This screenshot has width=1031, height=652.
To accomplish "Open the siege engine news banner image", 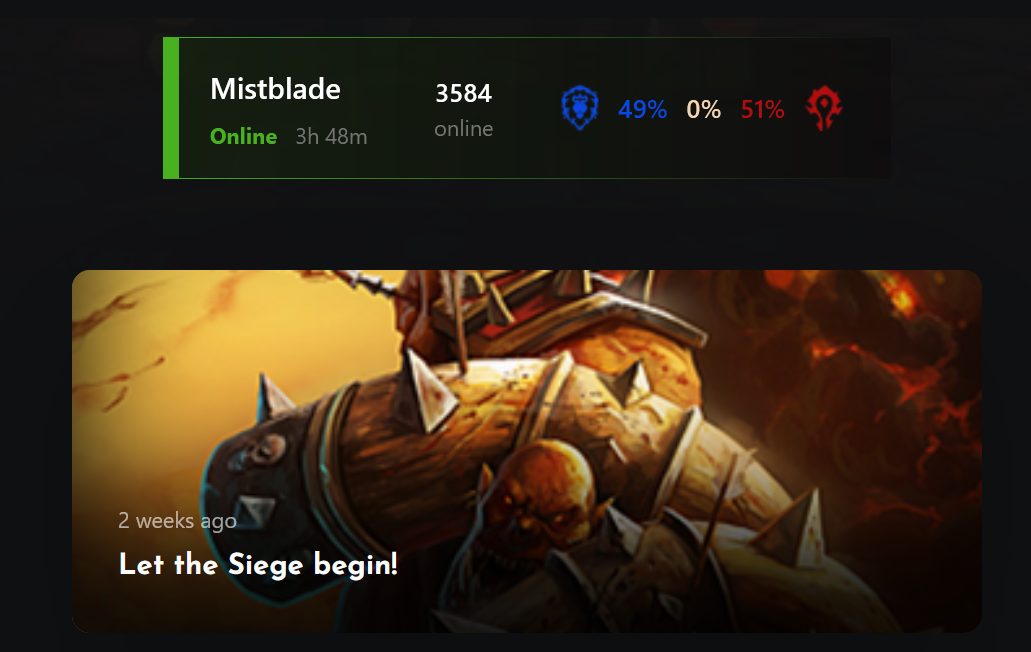I will pyautogui.click(x=527, y=452).
